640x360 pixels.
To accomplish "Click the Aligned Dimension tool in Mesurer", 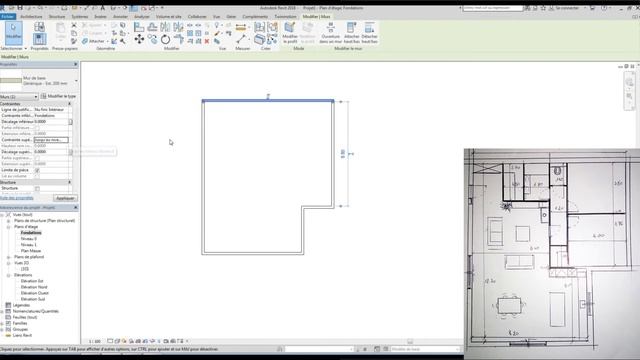I will (241, 27).
